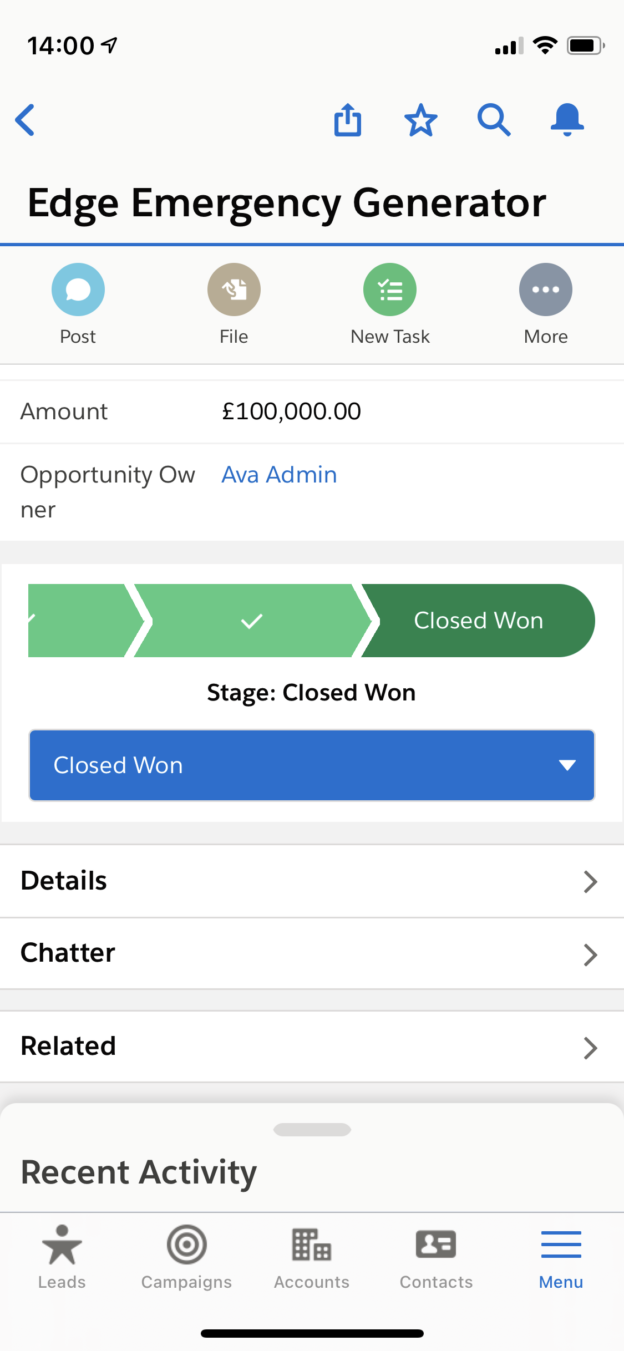Open the Chatter section
Viewport: 624px width, 1351px height.
pos(312,953)
